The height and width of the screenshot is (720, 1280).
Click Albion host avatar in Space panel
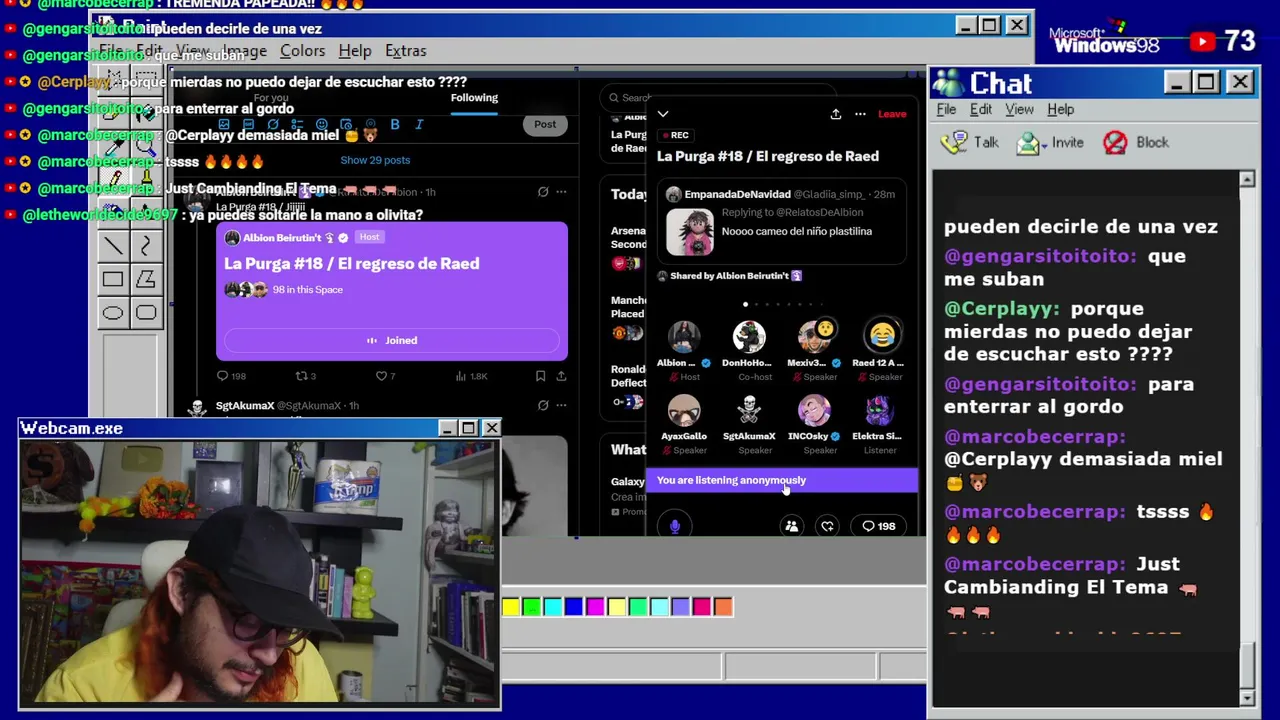point(684,337)
